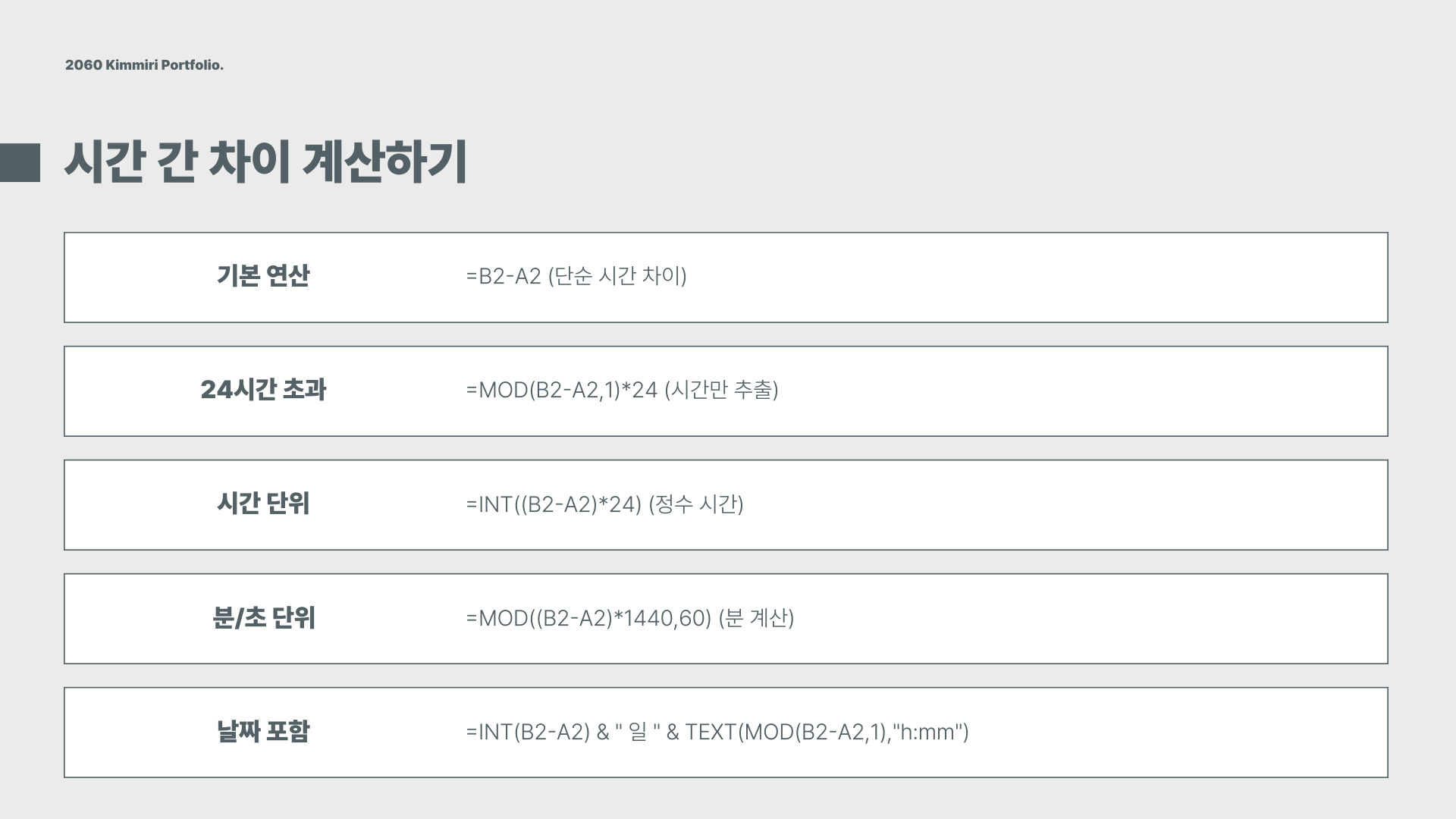Click the =INT((B2-A2)*24) formula text

(x=554, y=504)
